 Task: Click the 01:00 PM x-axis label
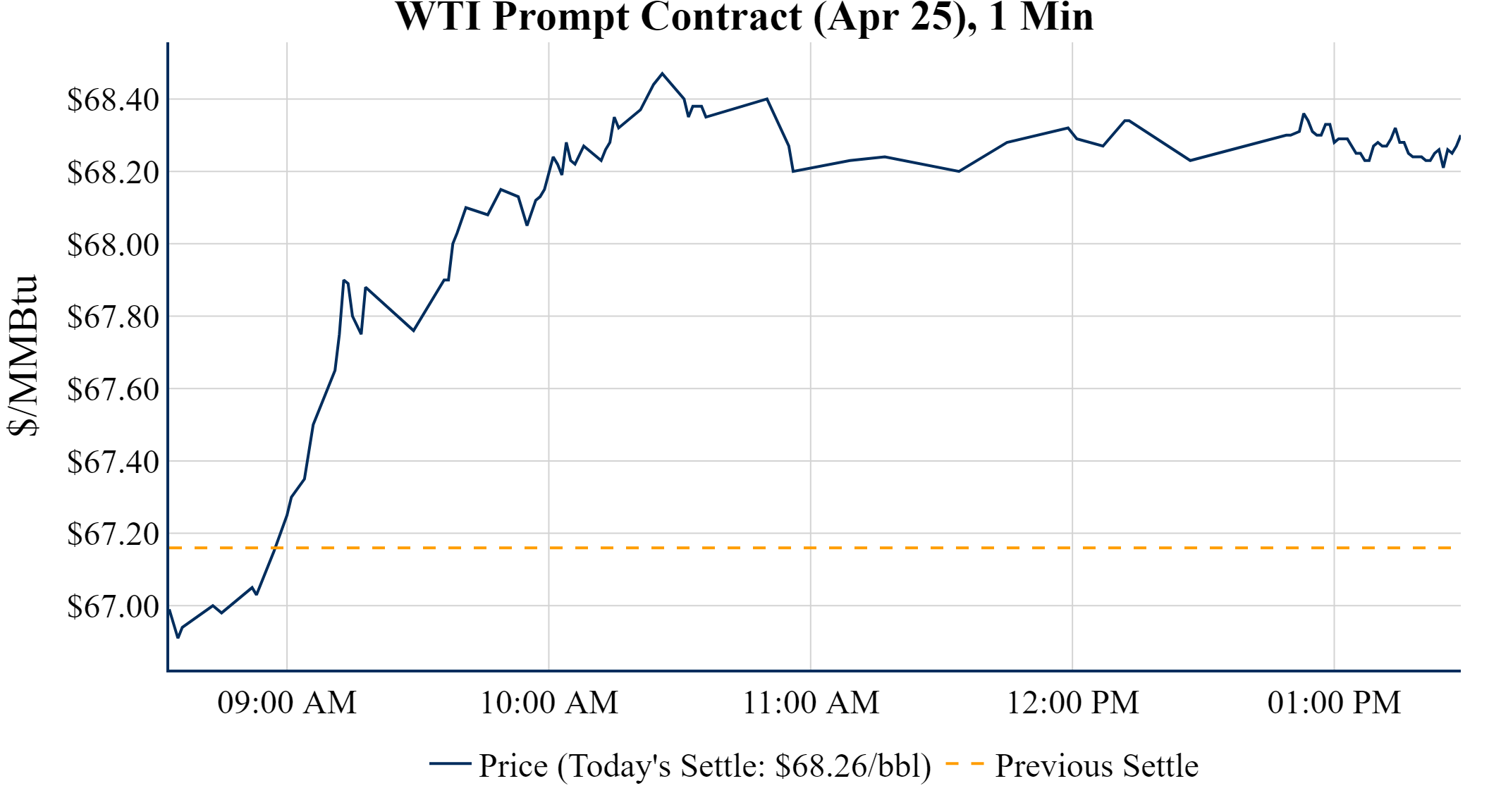point(1334,703)
